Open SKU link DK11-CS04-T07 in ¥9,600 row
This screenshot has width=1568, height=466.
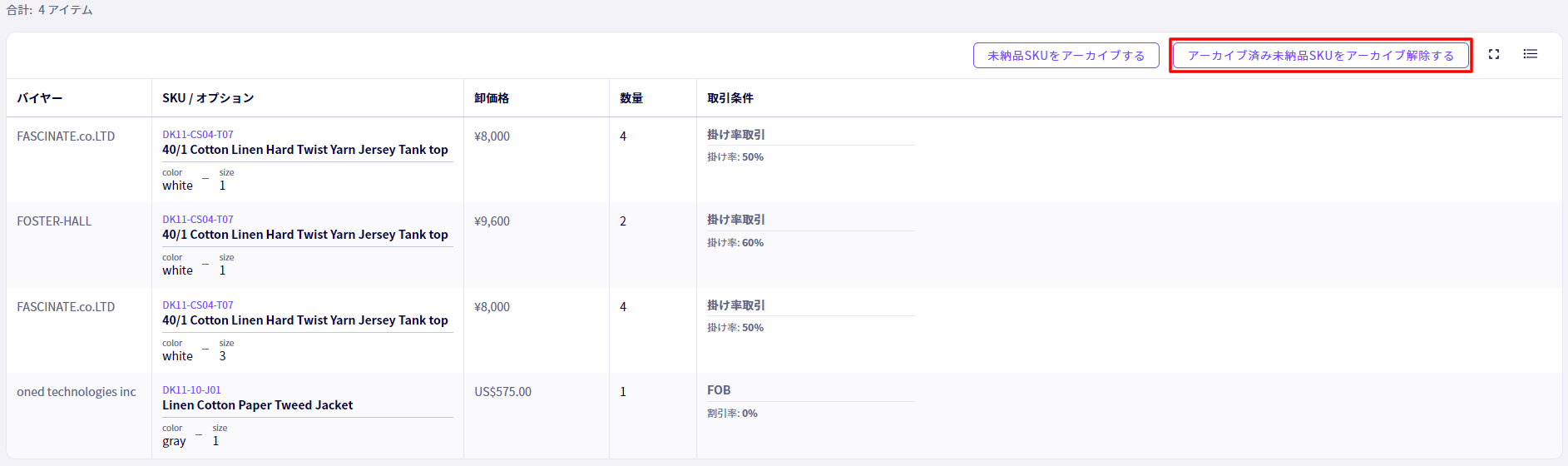pos(198,220)
